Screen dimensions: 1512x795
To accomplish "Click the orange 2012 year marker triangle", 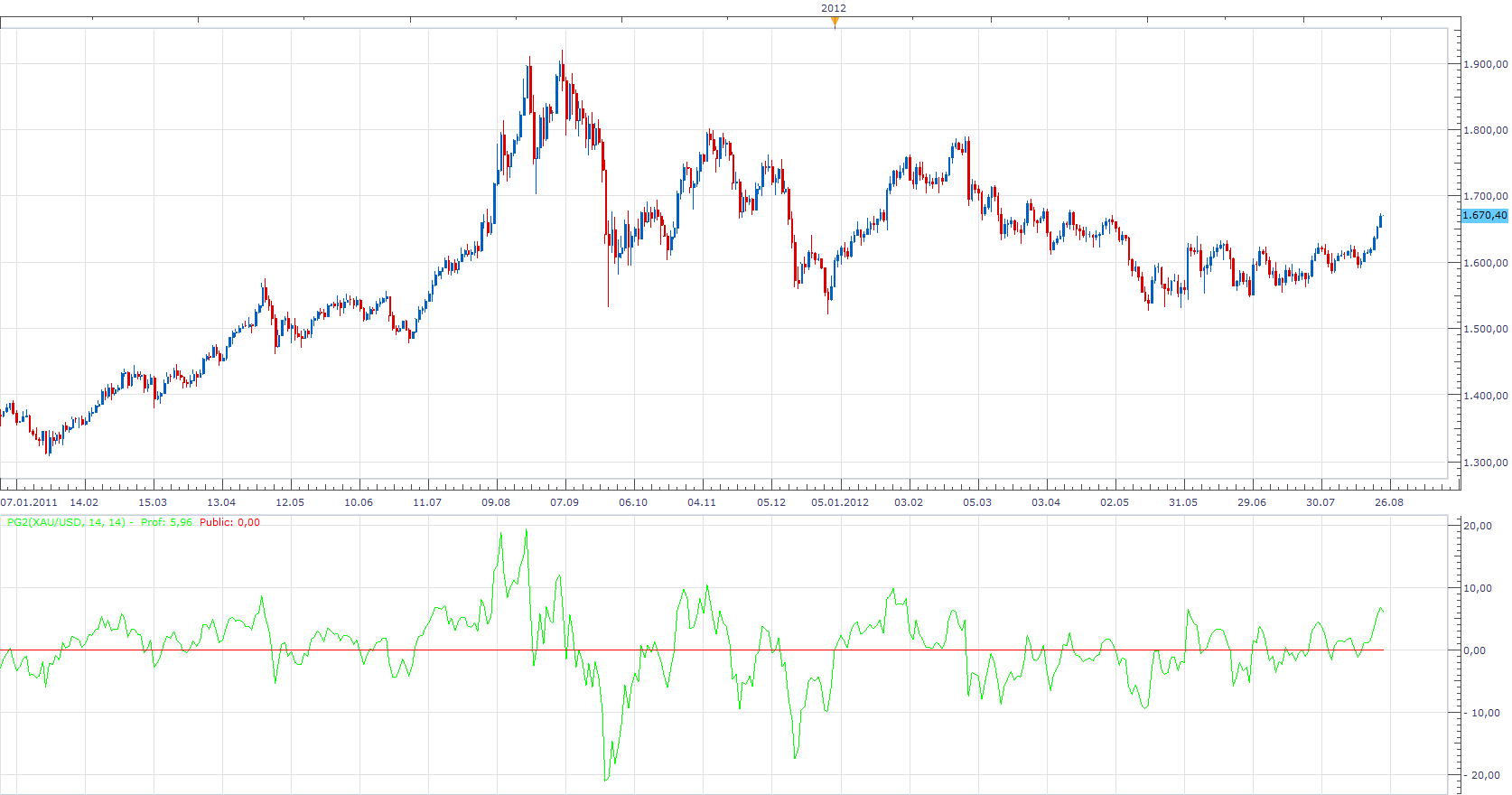I will (835, 23).
